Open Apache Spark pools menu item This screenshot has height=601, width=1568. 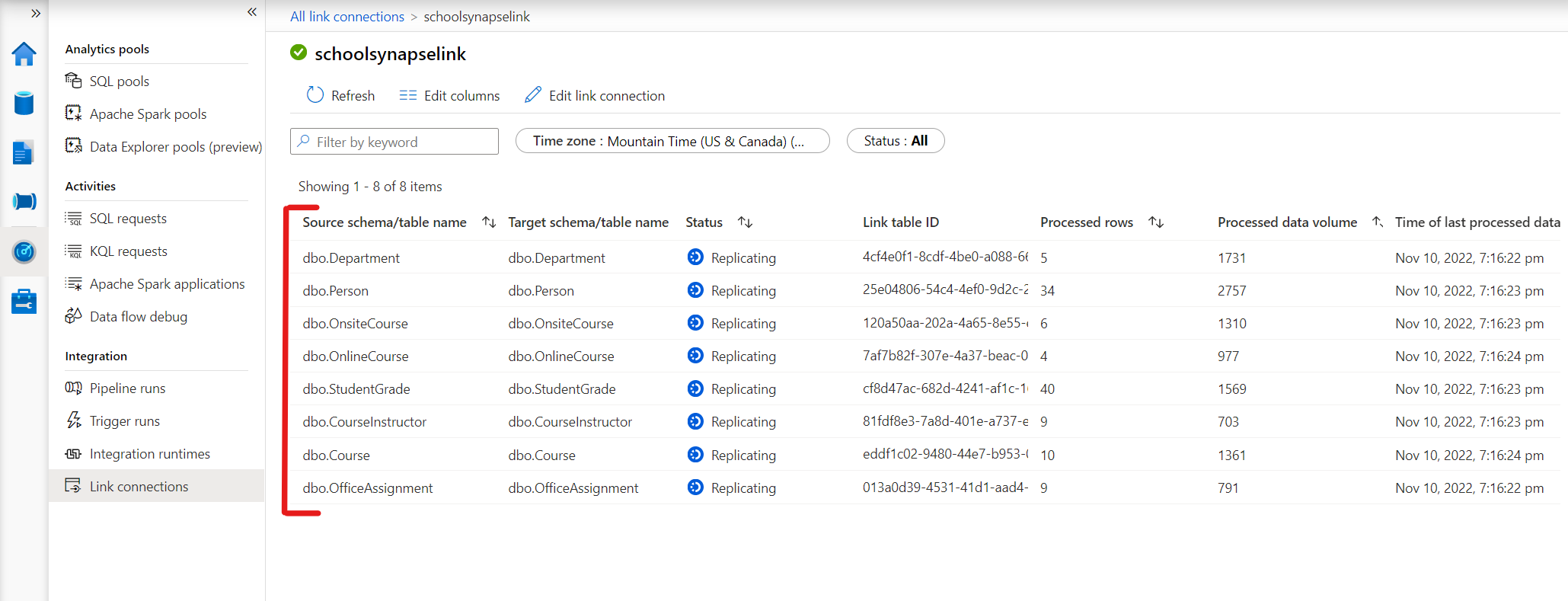click(148, 114)
